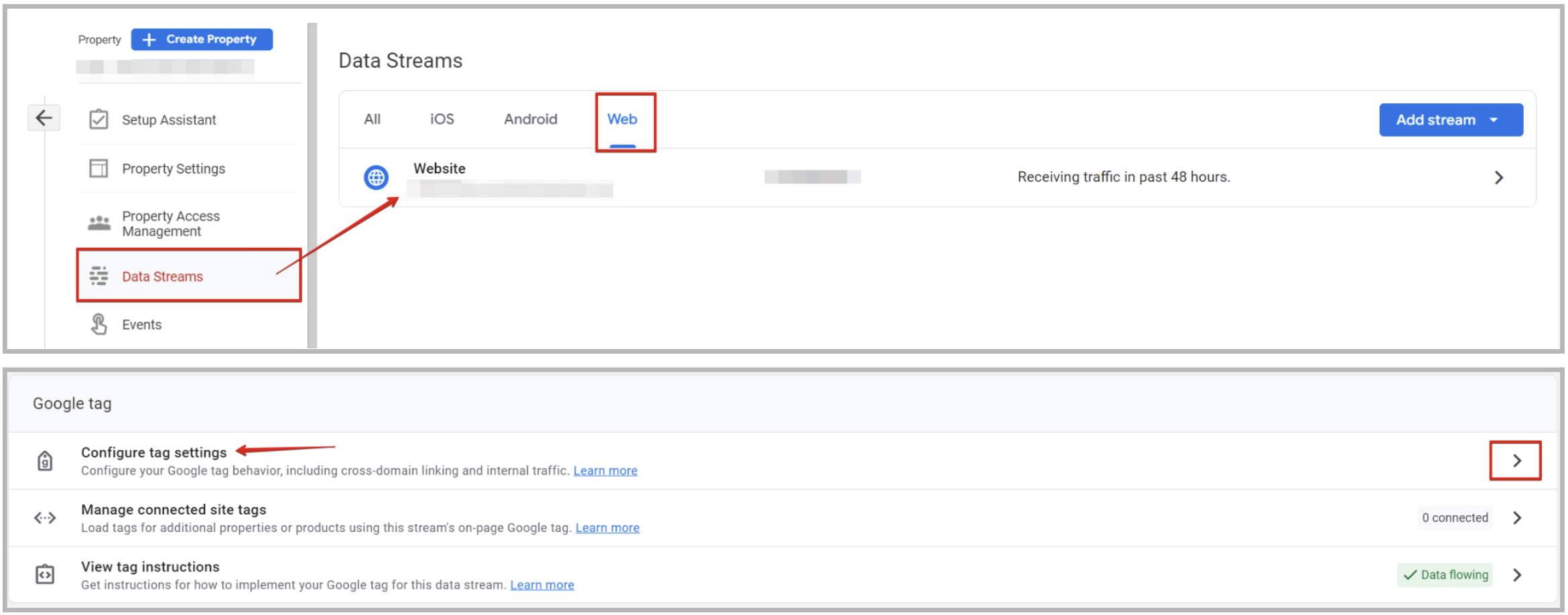This screenshot has width=1568, height=615.
Task: Go to Data Streams menu label
Action: [162, 277]
